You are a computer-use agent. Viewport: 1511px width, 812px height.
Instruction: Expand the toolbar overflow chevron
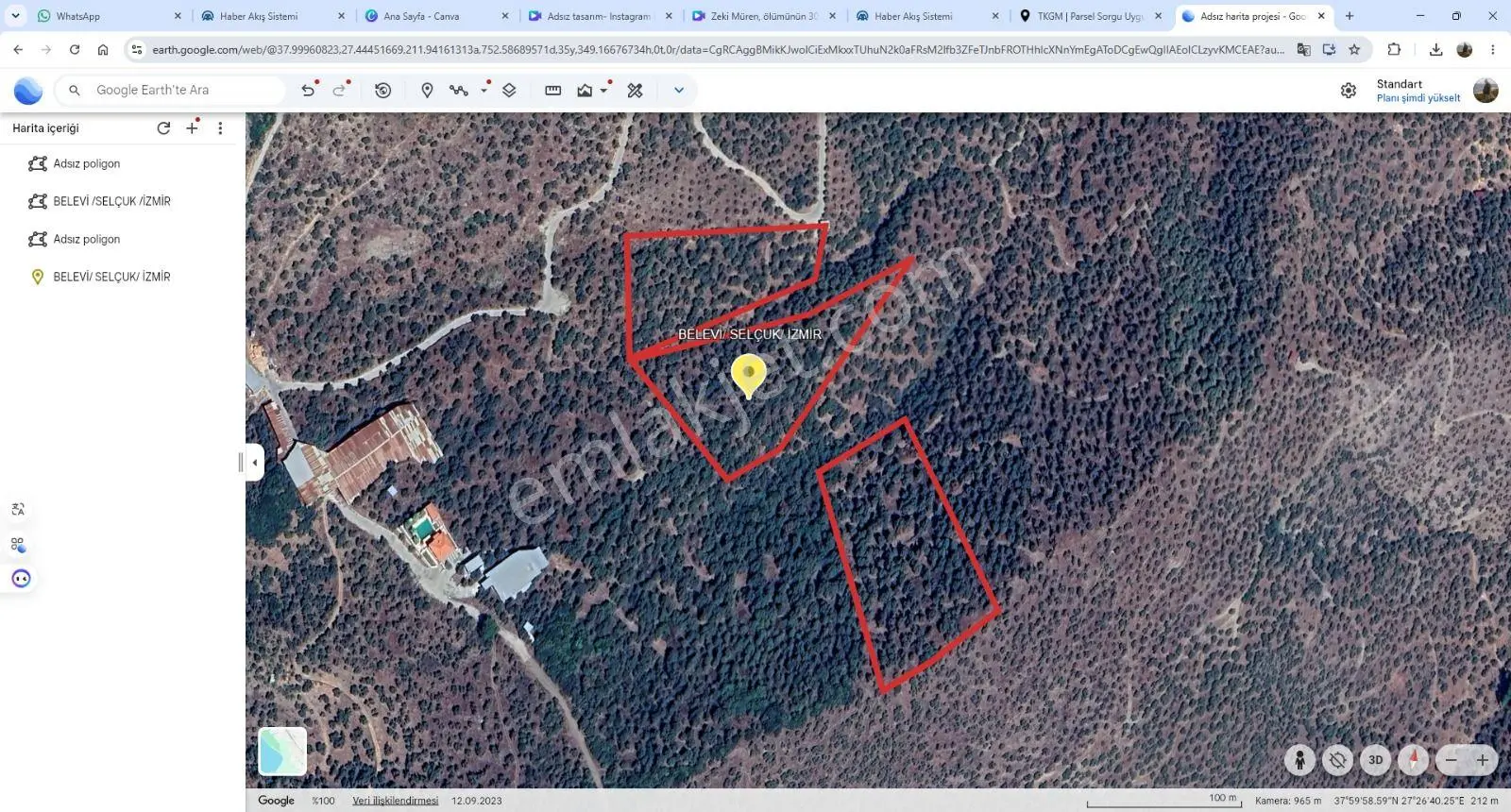pos(678,91)
